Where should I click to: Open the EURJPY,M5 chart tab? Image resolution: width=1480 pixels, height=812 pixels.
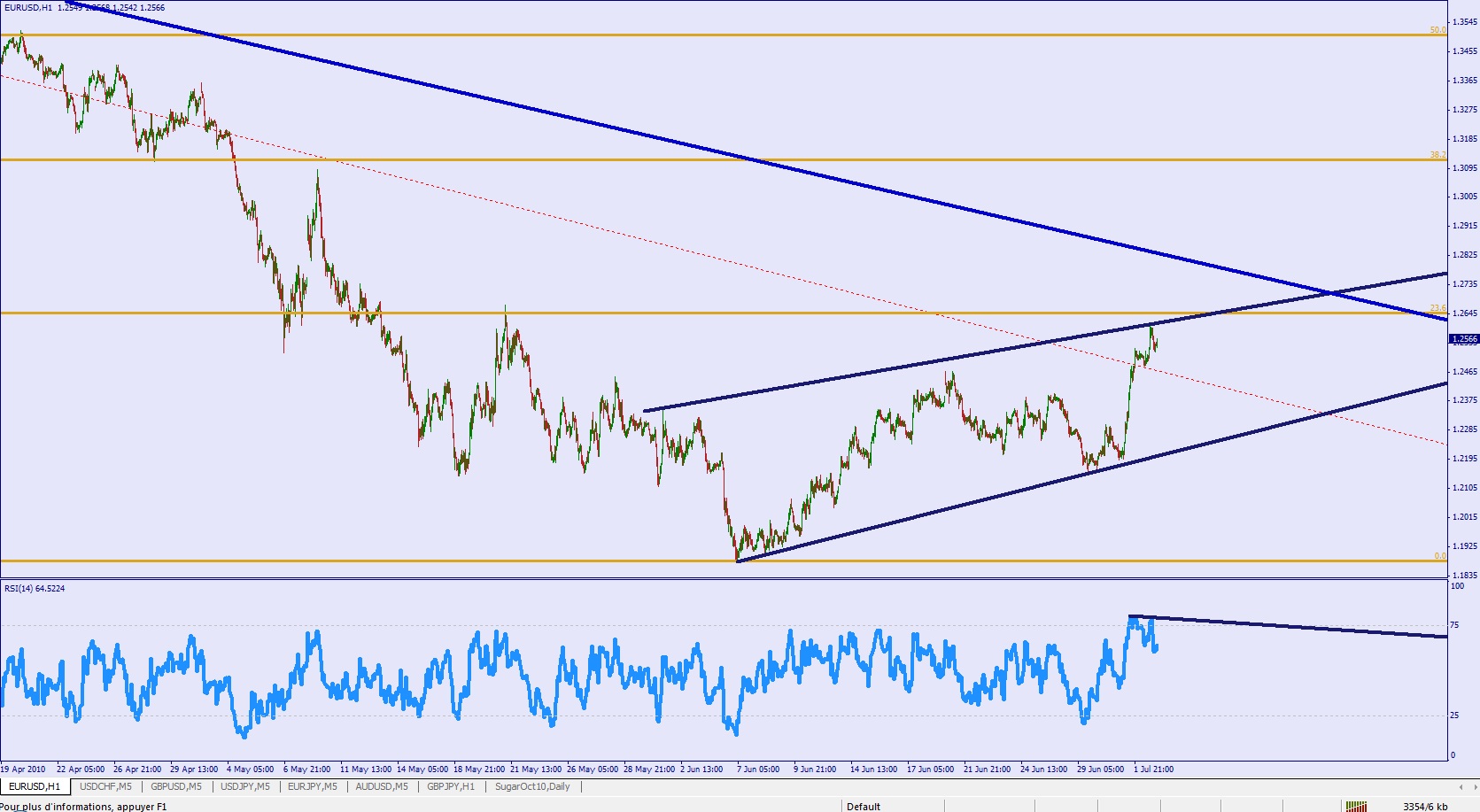point(313,786)
